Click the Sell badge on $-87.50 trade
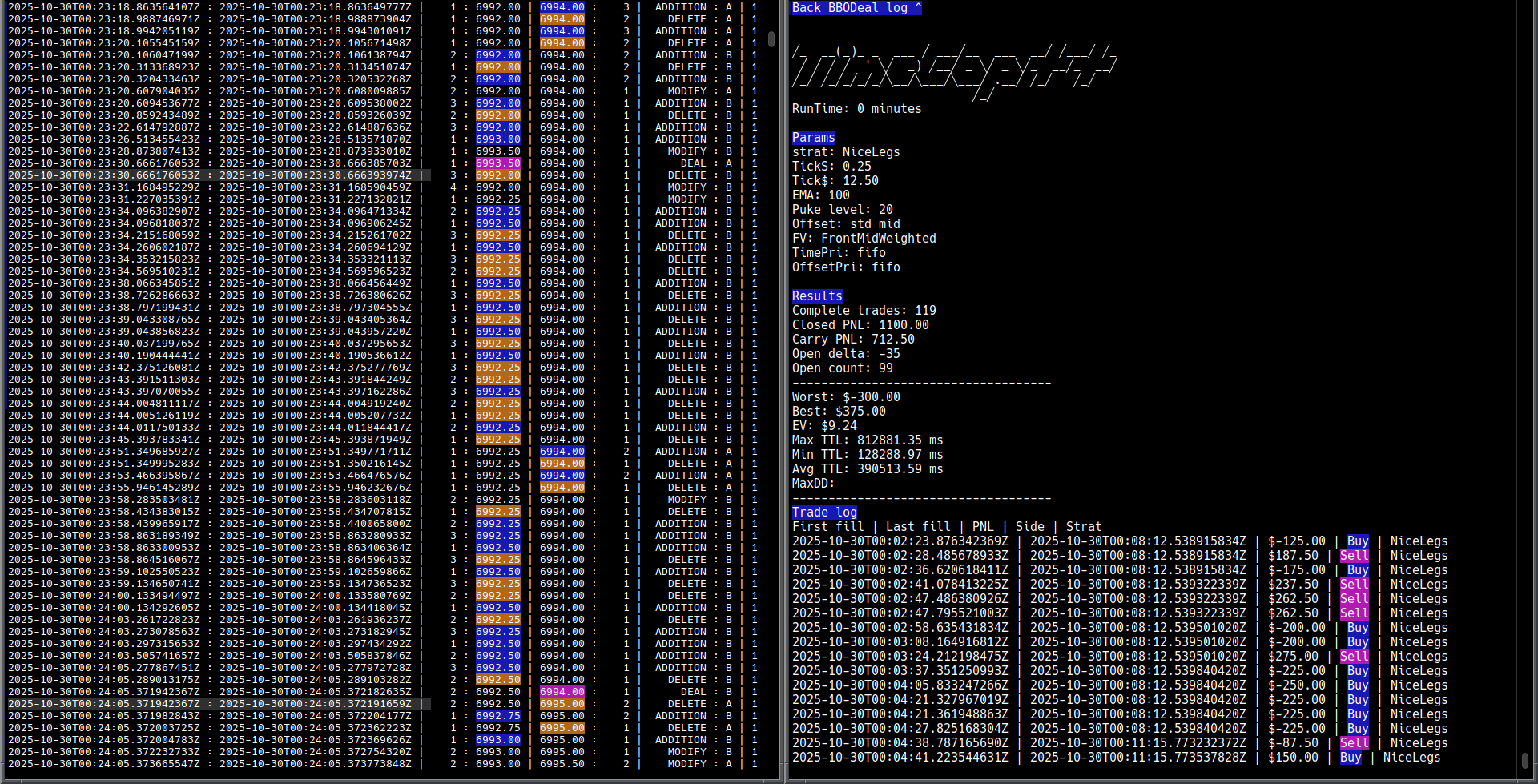The image size is (1538, 784). [1354, 743]
